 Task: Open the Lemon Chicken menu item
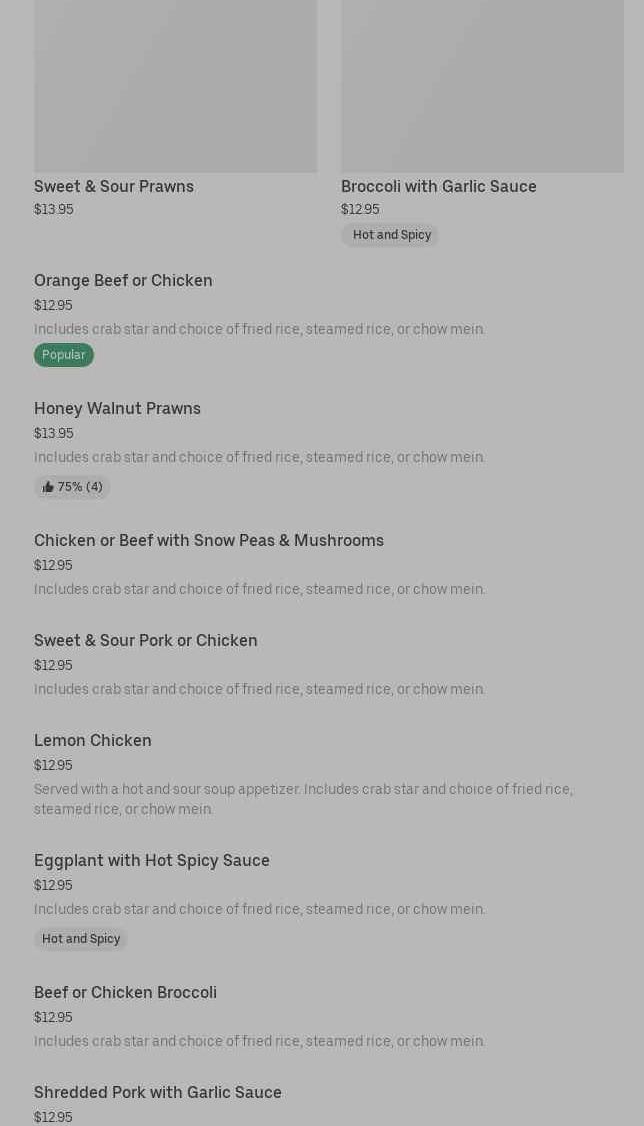point(93,740)
